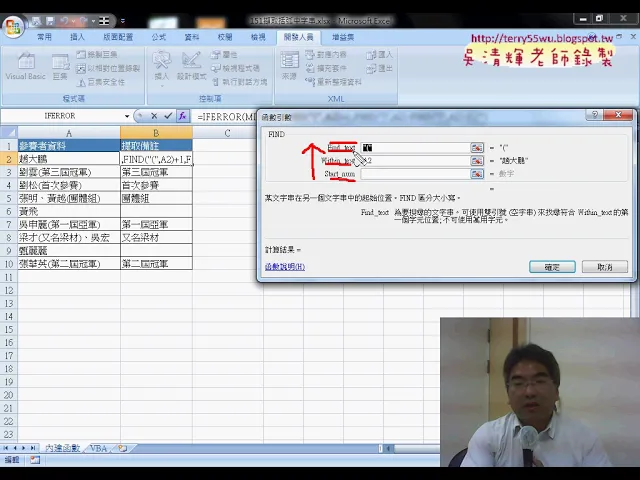Click the Redo arrow in Quick Access Toolbar
The height and width of the screenshot is (480, 640).
[x=84, y=20]
